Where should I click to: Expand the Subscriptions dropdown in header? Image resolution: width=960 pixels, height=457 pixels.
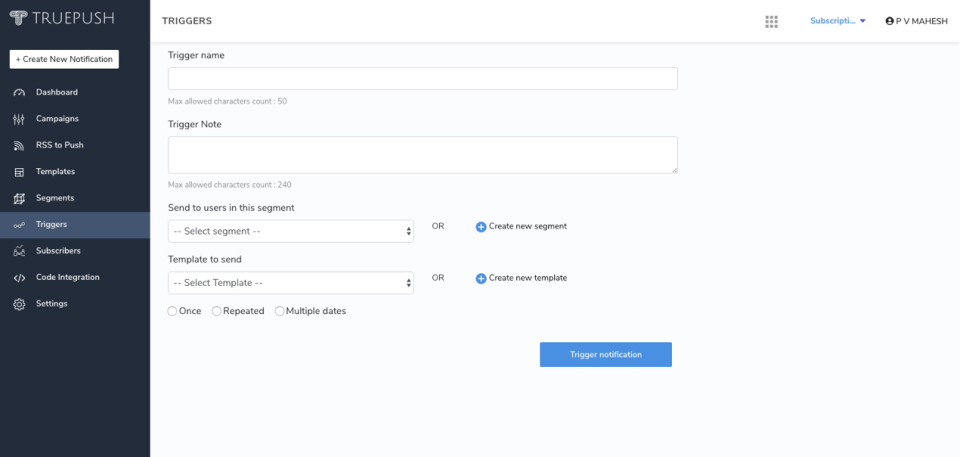tap(837, 21)
